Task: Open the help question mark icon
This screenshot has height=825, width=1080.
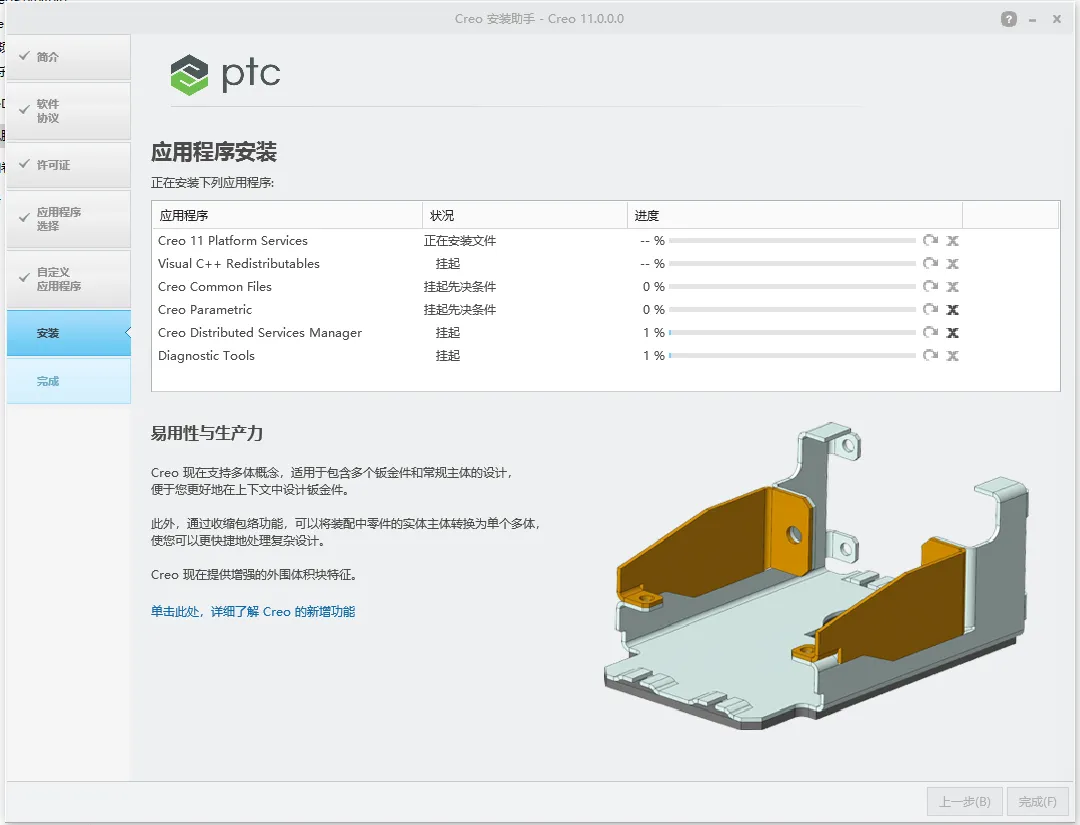Action: pyautogui.click(x=1008, y=19)
